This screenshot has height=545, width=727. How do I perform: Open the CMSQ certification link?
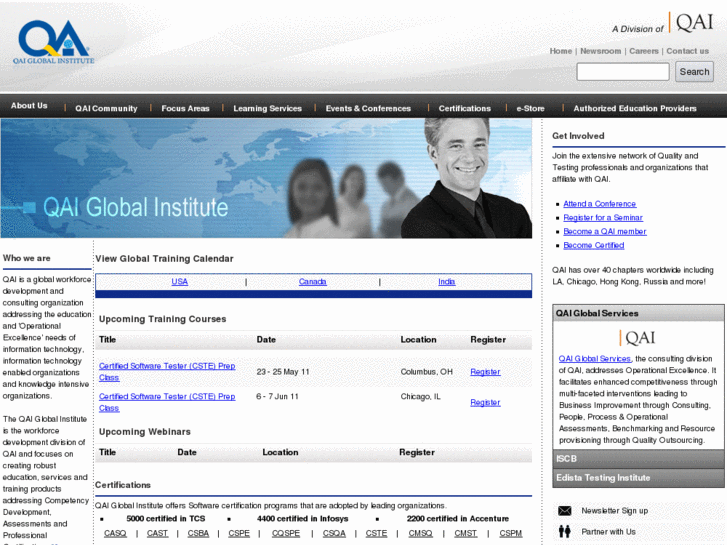pos(420,533)
